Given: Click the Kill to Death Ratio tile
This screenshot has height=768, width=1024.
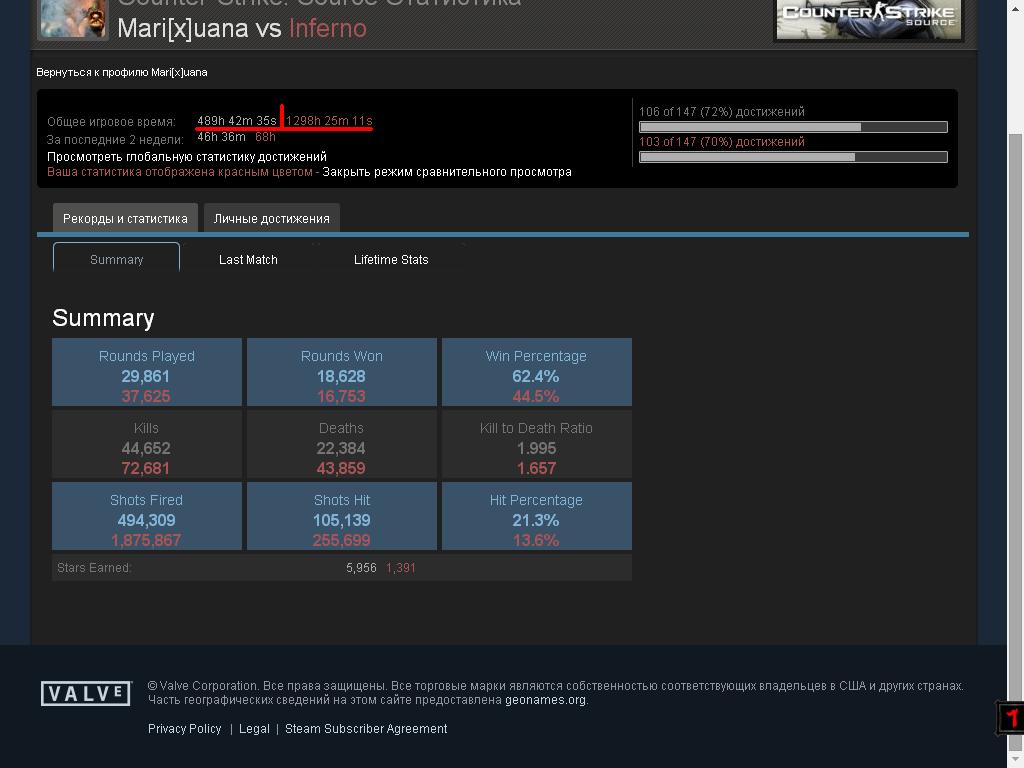Looking at the screenshot, I should click(536, 444).
